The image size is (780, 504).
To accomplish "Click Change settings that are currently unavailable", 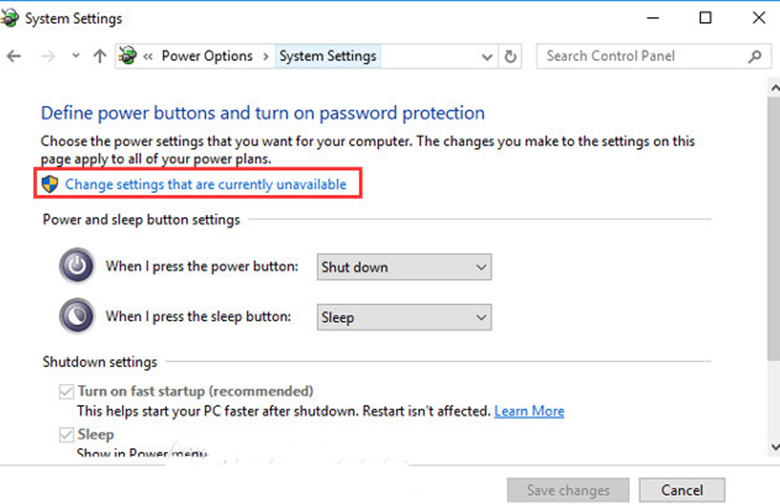I will 205,184.
